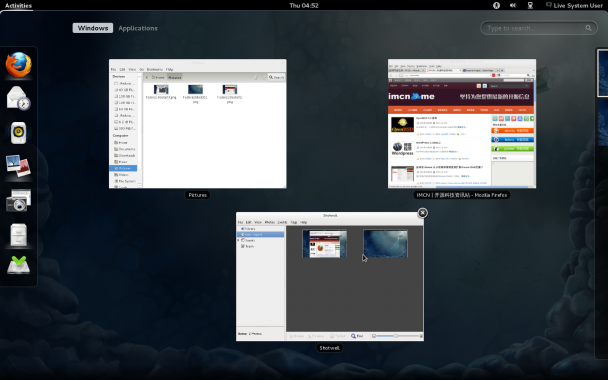Open the clock showing Thu 04:52

[x=304, y=5]
